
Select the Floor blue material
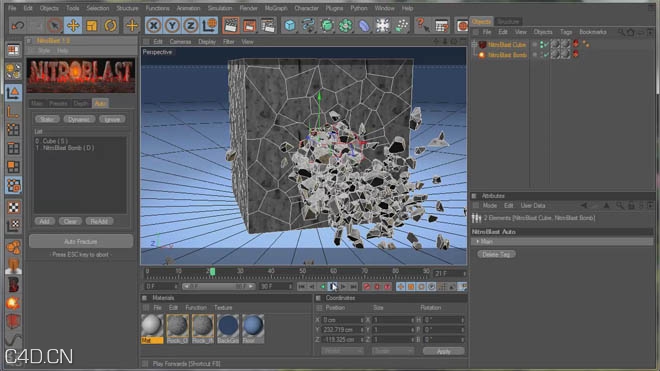click(x=253, y=328)
